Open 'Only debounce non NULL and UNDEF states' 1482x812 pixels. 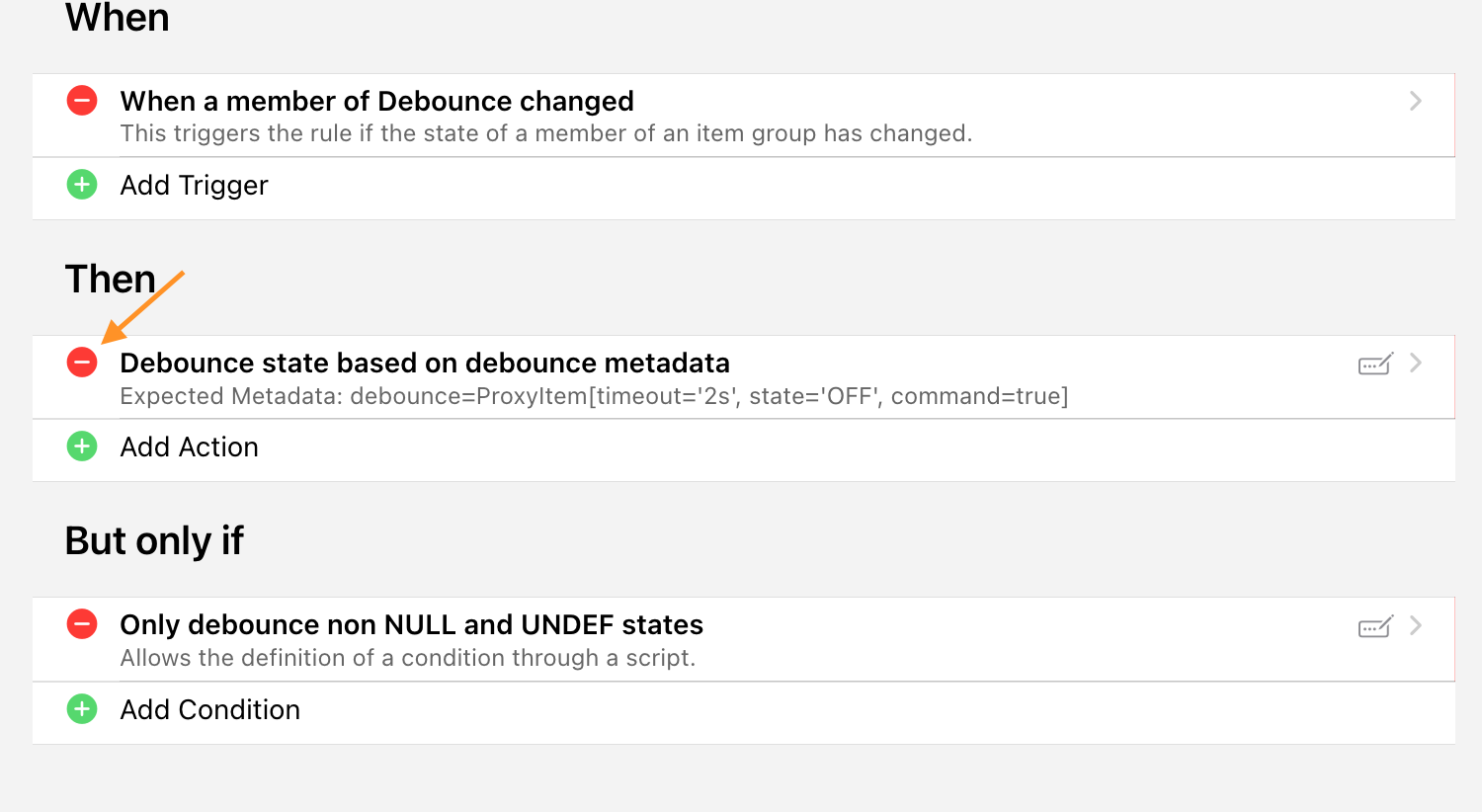411,624
